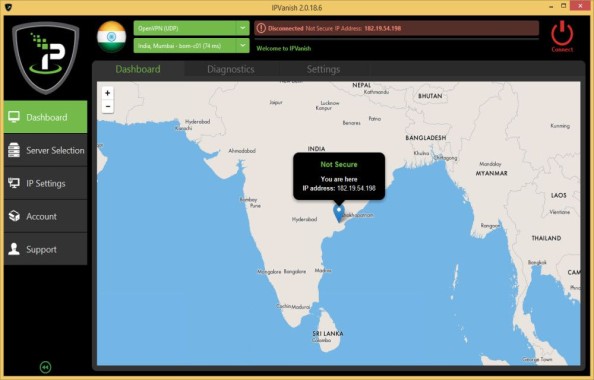Open Server Selection from the sidebar
This screenshot has height=380, width=594.
tap(45, 150)
